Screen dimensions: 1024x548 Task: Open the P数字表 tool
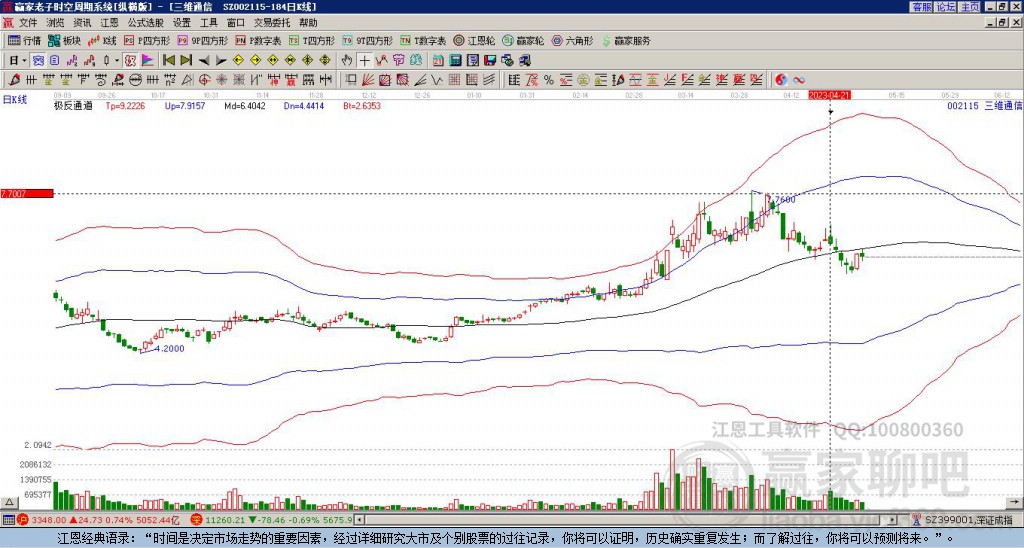[x=259, y=40]
